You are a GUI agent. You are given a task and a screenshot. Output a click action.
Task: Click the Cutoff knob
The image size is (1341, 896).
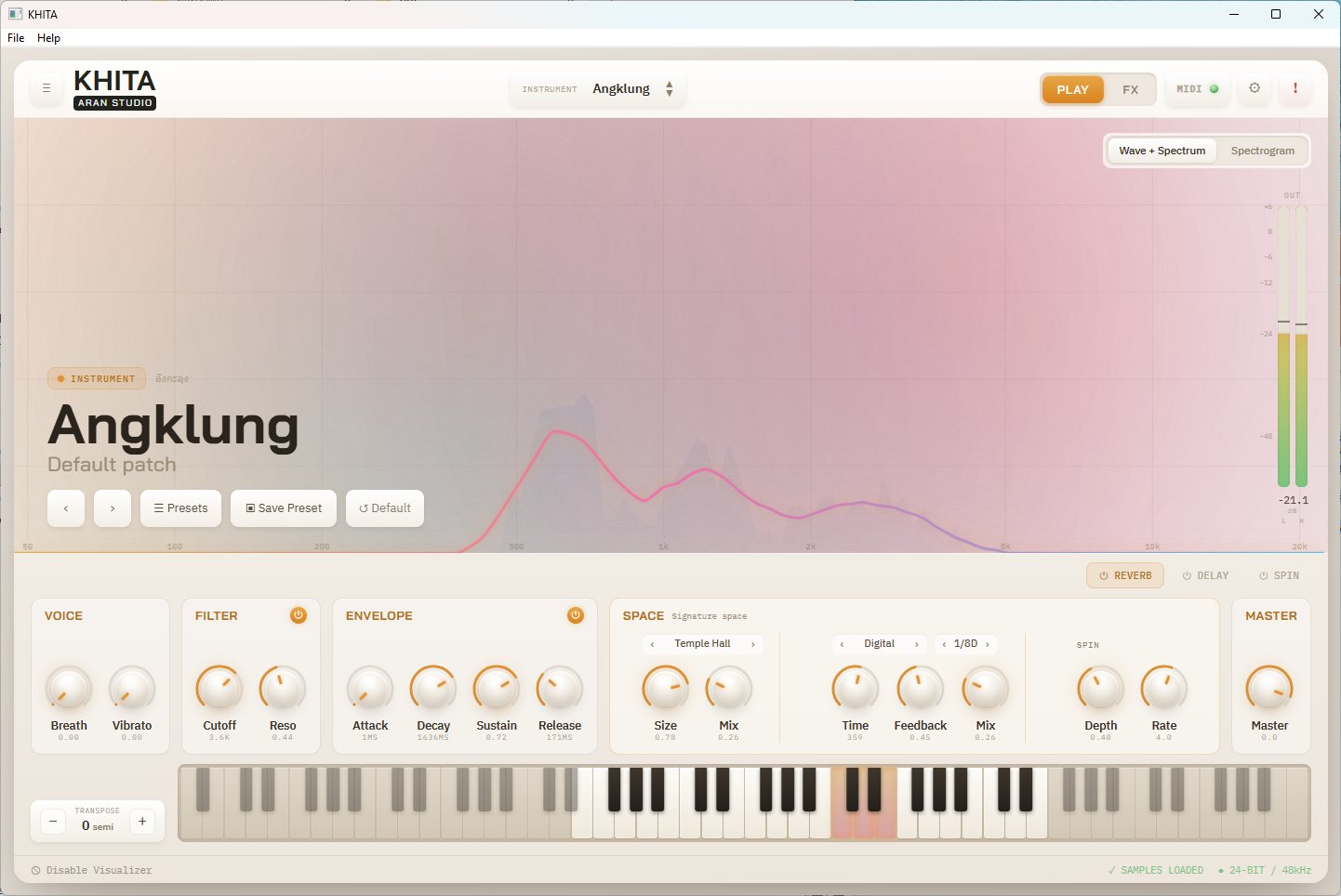[x=219, y=689]
